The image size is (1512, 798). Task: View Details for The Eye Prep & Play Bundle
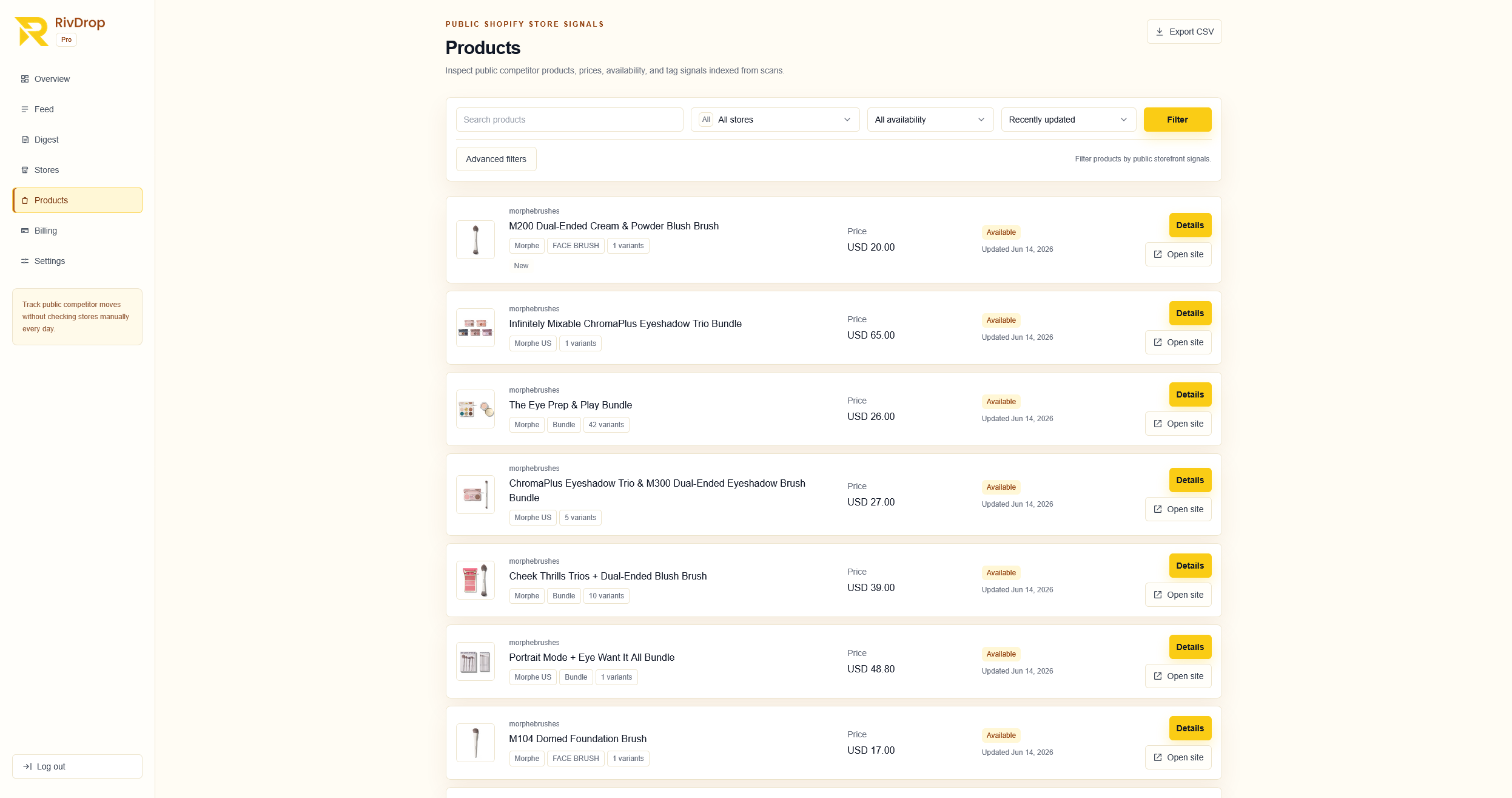[x=1191, y=394]
